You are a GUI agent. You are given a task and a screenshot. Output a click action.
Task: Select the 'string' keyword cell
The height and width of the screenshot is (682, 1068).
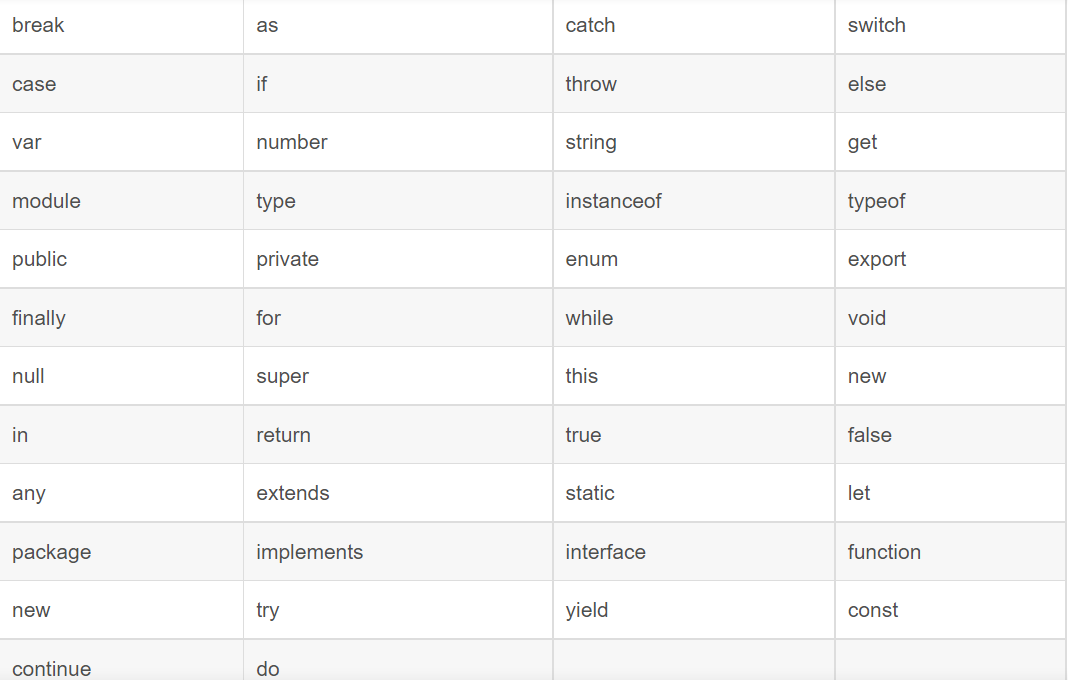point(591,143)
